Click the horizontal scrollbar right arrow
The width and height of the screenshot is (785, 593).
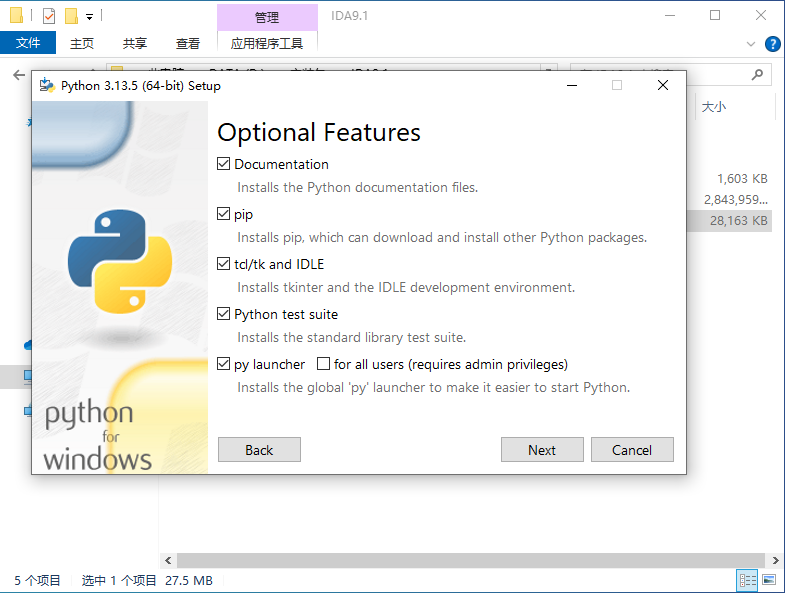pos(774,561)
